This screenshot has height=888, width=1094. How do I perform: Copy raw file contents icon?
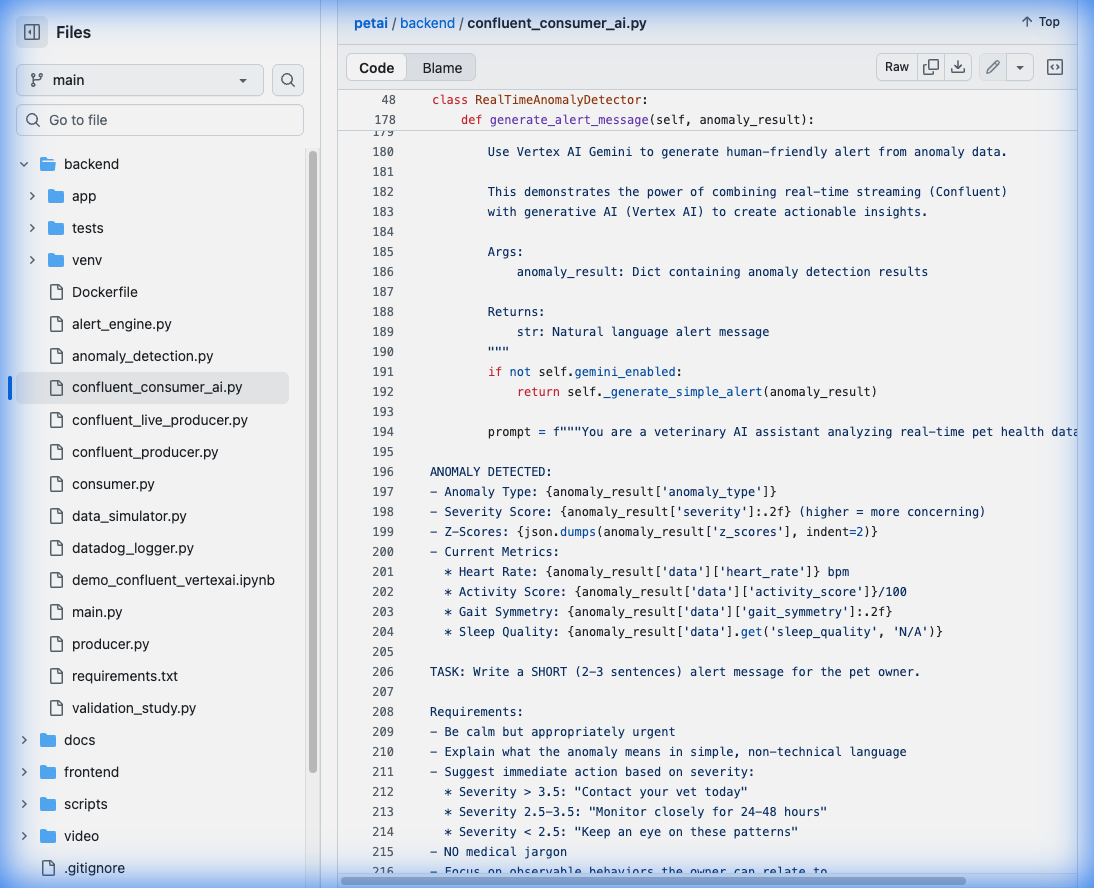(931, 67)
